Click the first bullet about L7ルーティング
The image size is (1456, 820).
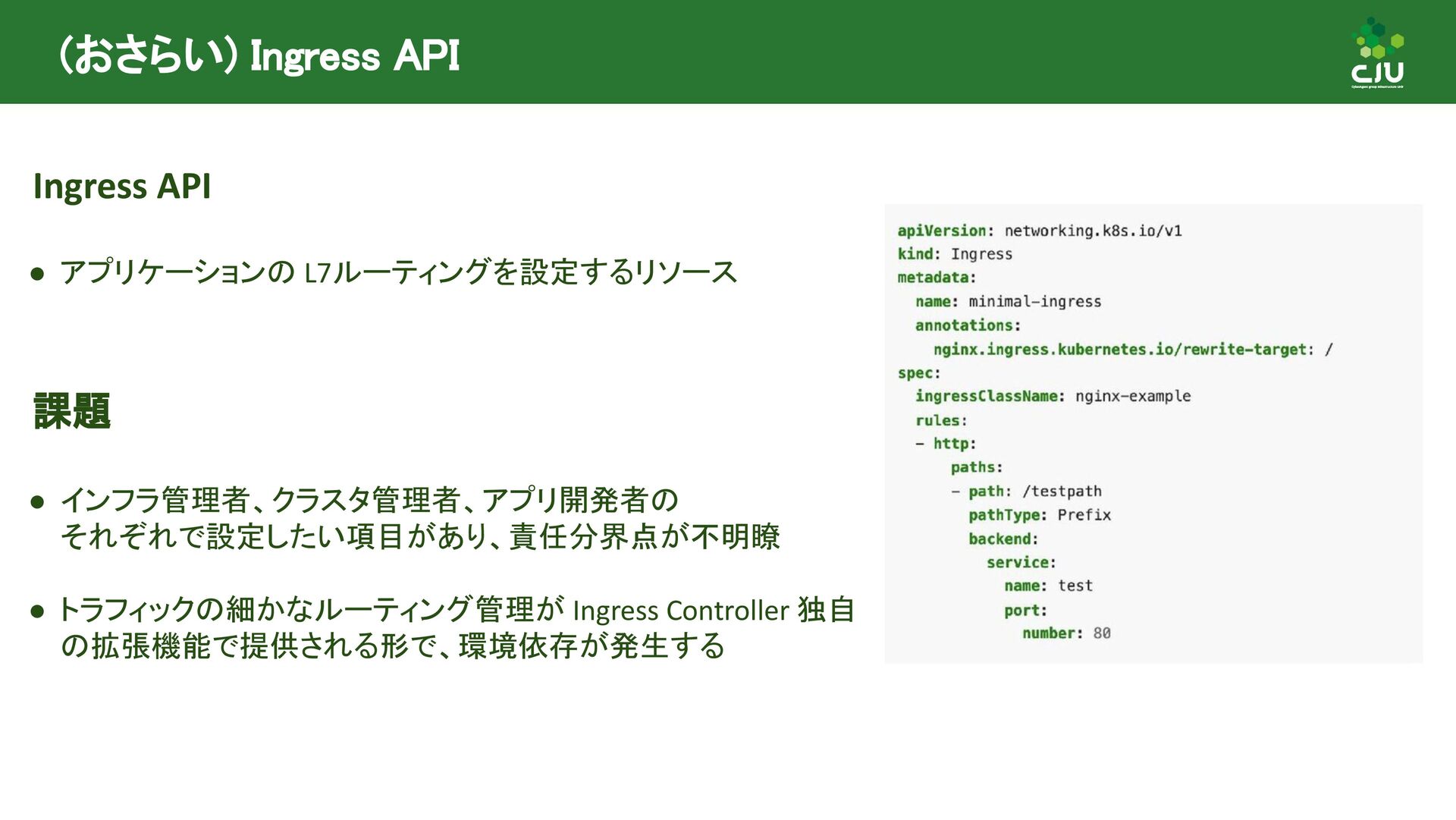coord(398,272)
